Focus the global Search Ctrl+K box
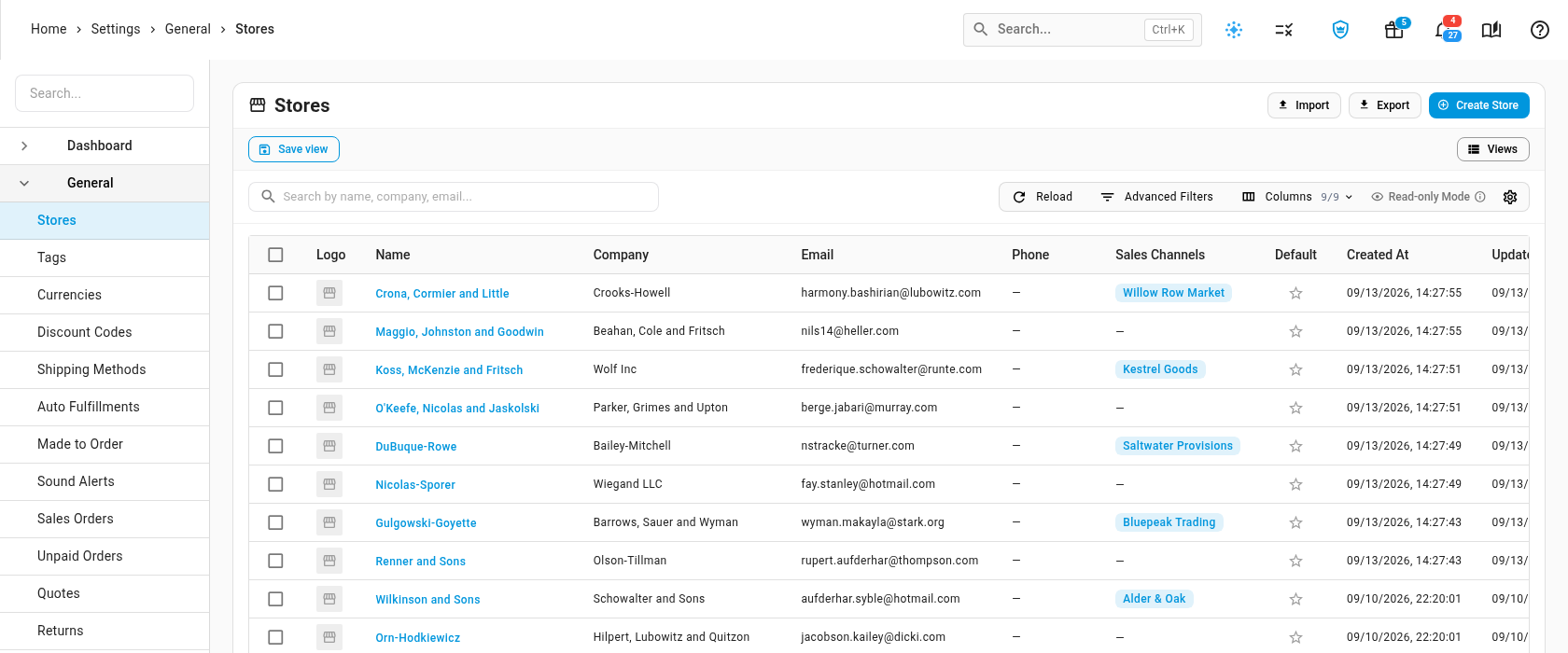1568x653 pixels. tap(1083, 30)
